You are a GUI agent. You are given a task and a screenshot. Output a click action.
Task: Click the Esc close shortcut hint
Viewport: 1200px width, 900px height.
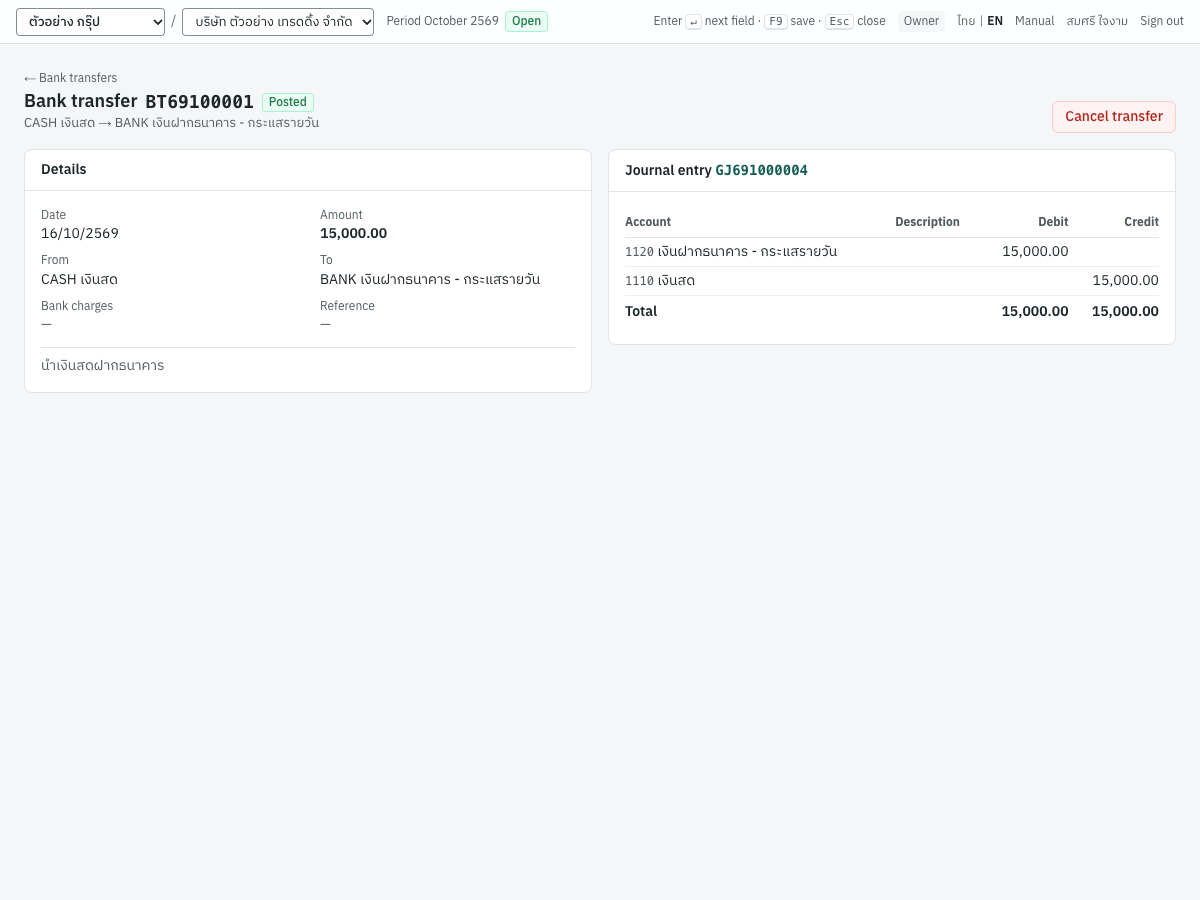coord(855,21)
